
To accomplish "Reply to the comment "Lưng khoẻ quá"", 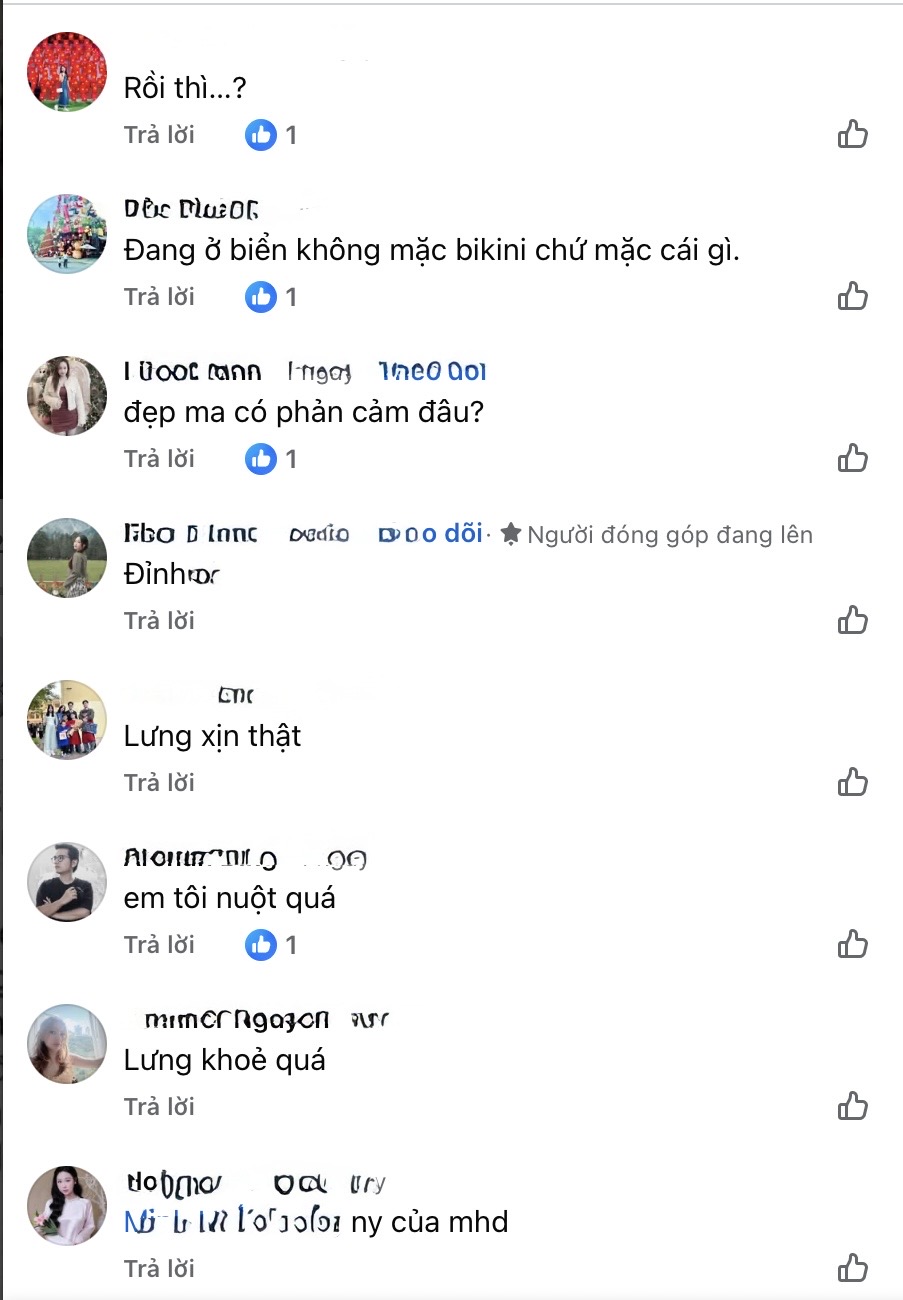I will click(159, 1106).
